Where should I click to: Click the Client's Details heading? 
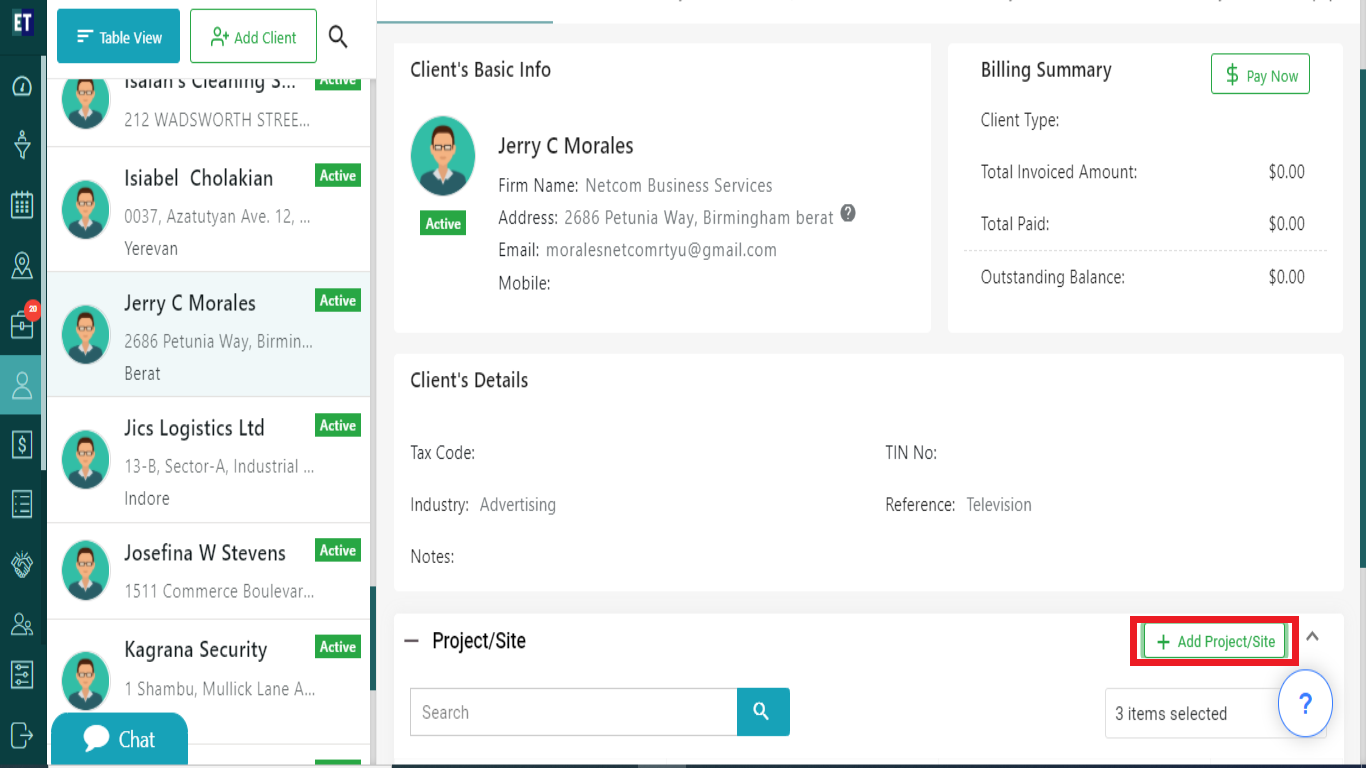tap(469, 380)
